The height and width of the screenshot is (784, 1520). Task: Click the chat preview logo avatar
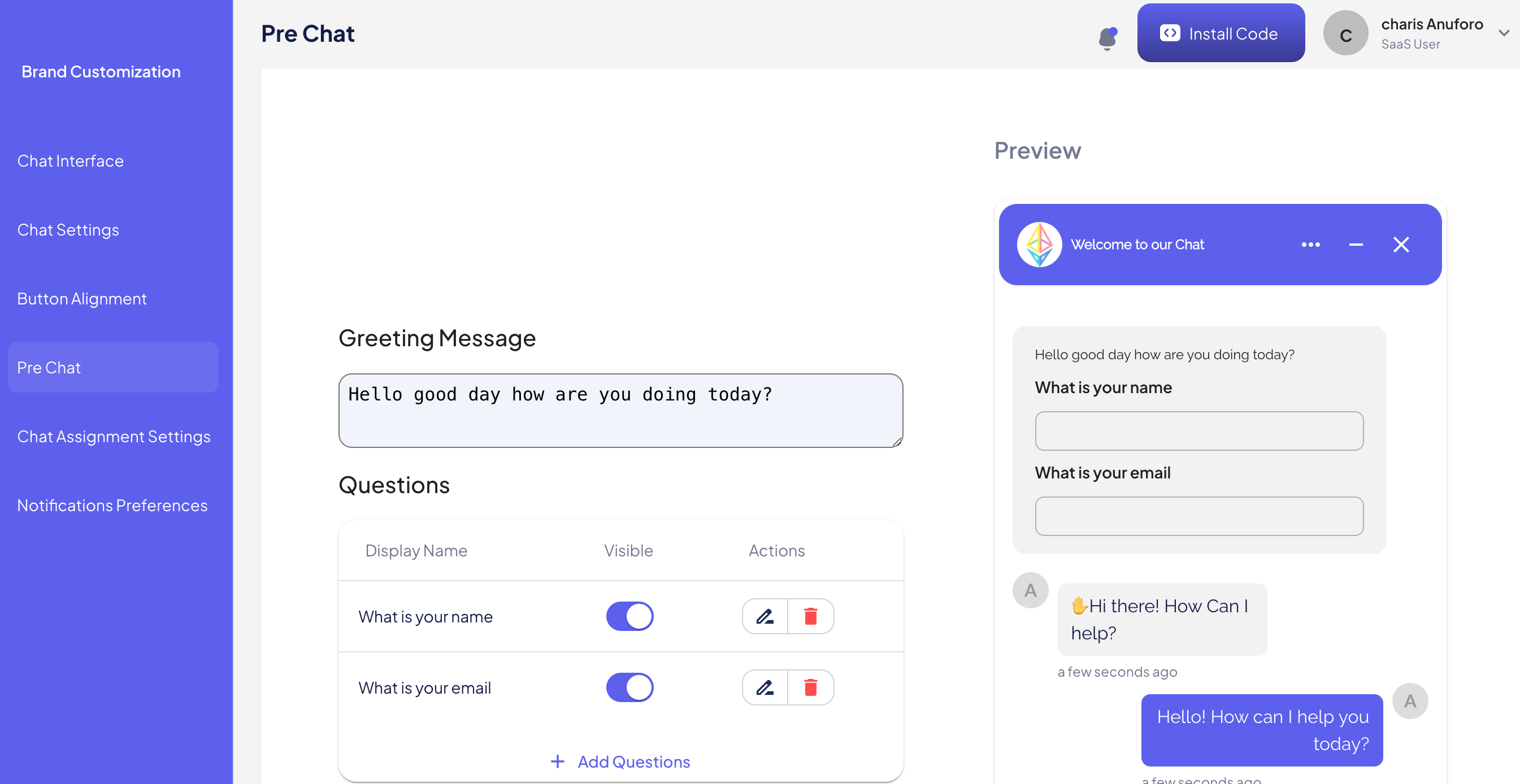(x=1039, y=245)
